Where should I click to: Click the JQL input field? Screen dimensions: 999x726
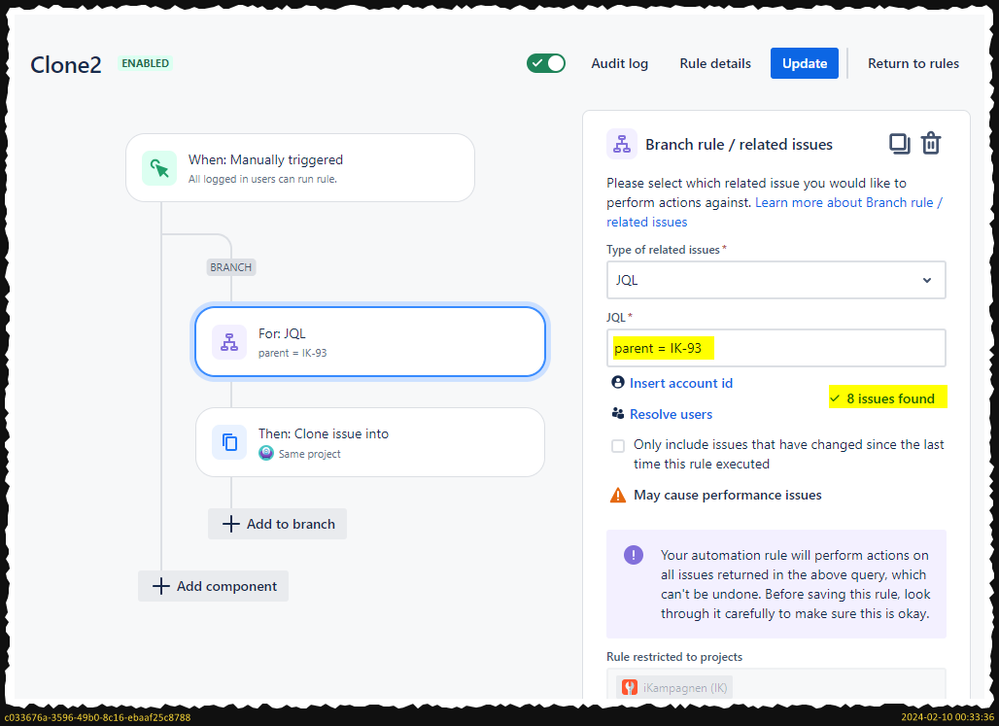[776, 348]
